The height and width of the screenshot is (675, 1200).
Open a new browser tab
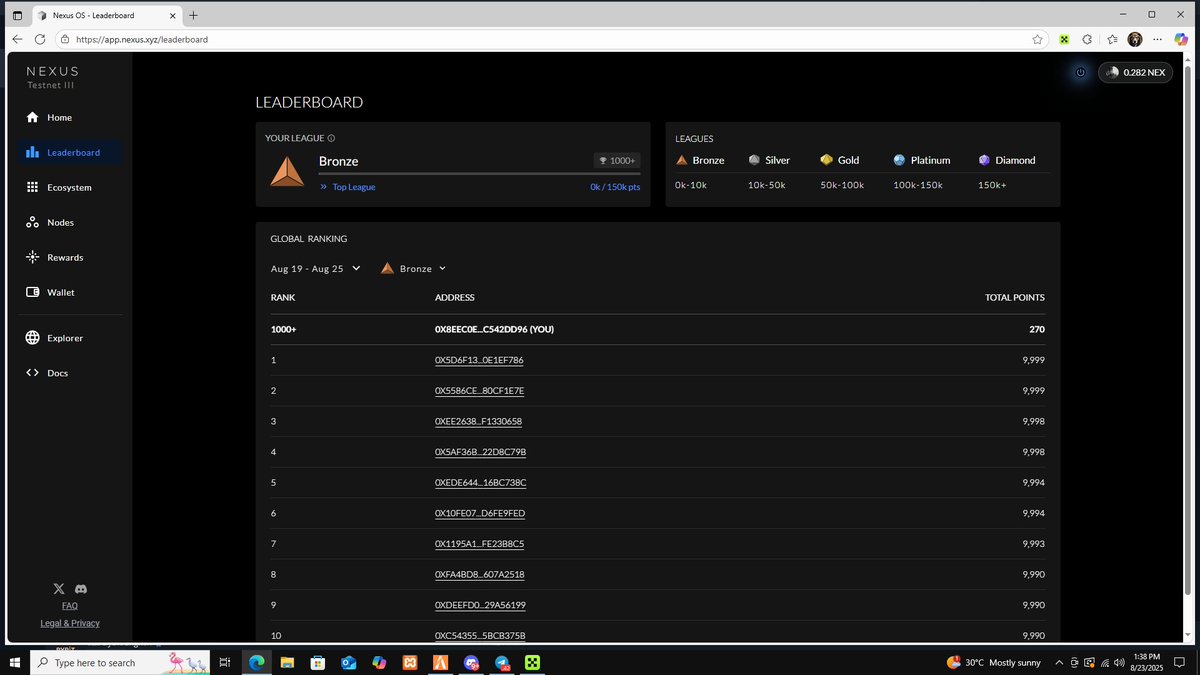(193, 15)
